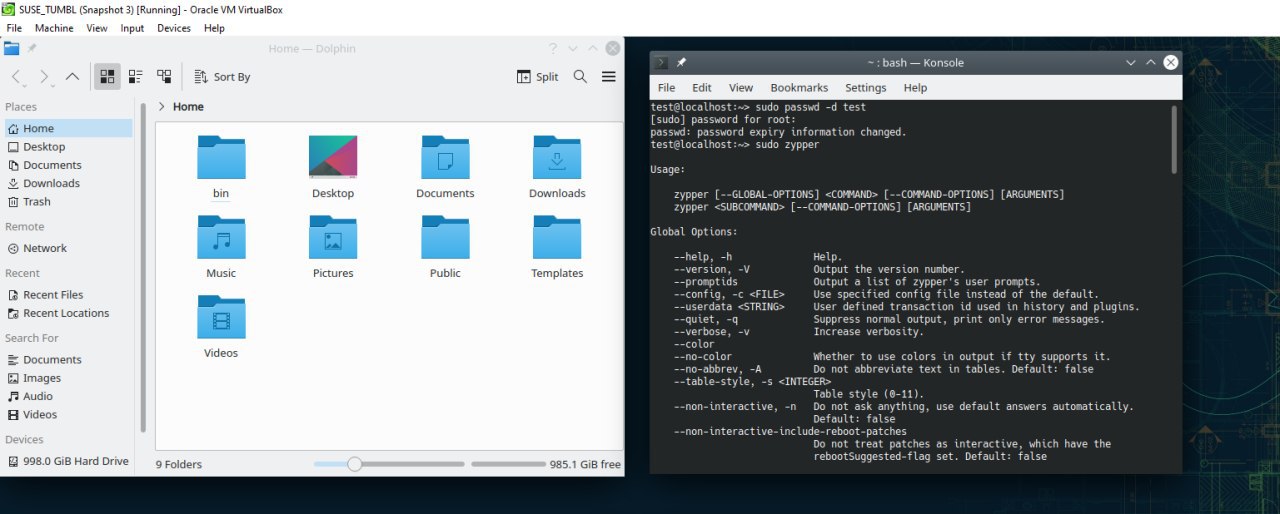Open VirtualBox Help menu
The height and width of the screenshot is (514, 1280).
(214, 28)
